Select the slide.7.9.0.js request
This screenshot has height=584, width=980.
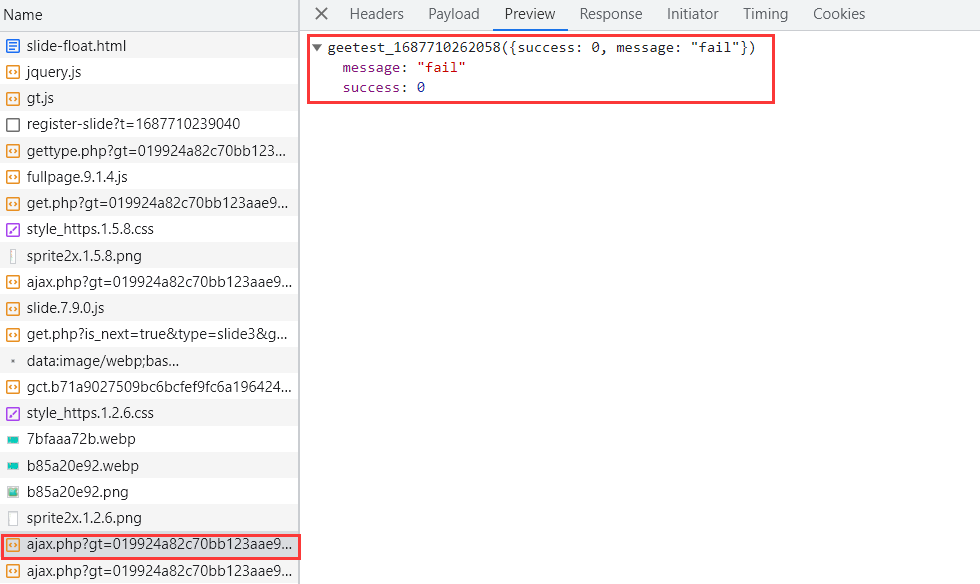pyautogui.click(x=65, y=308)
